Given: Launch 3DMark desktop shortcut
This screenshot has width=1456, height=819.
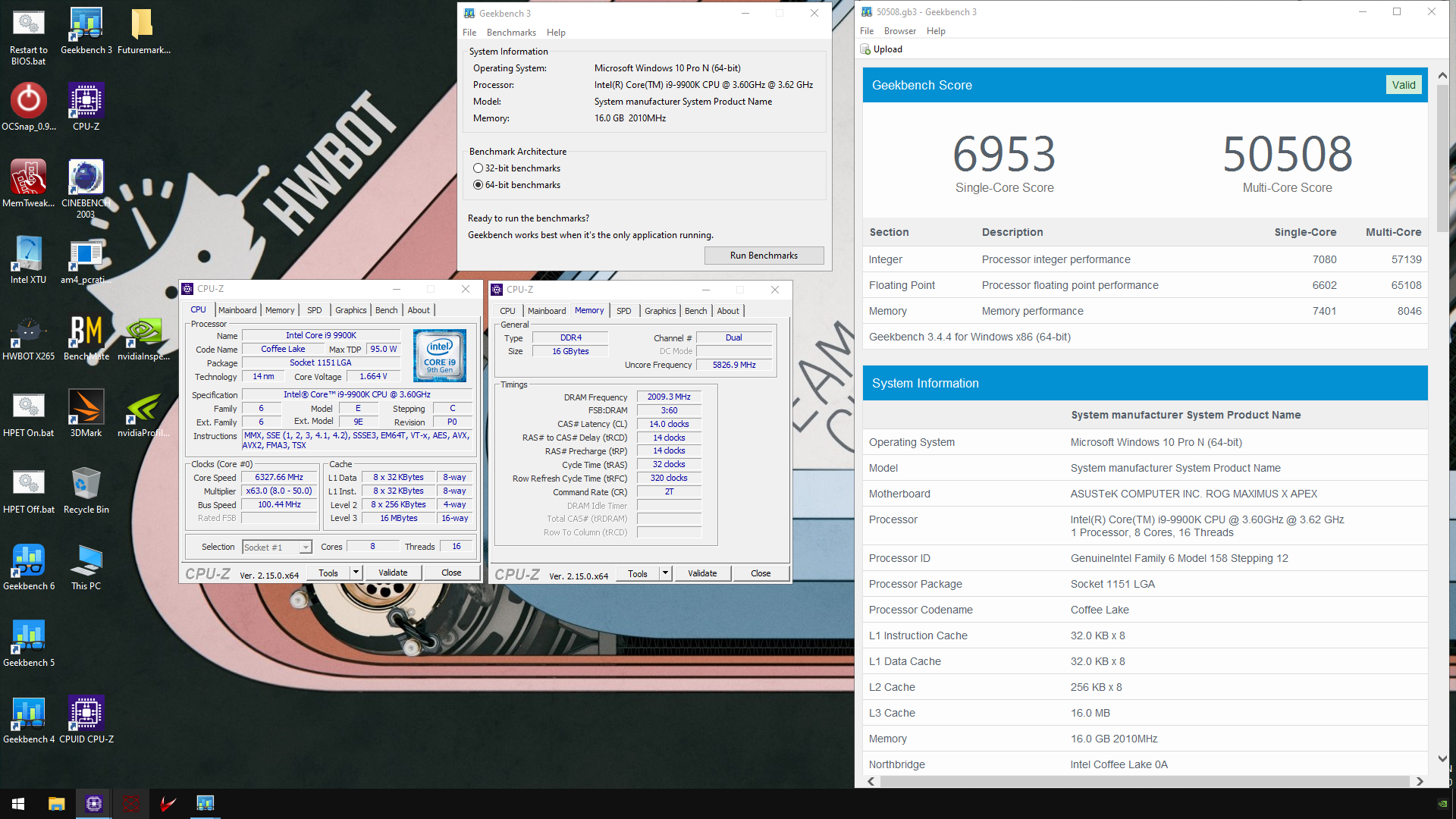Looking at the screenshot, I should 86,413.
